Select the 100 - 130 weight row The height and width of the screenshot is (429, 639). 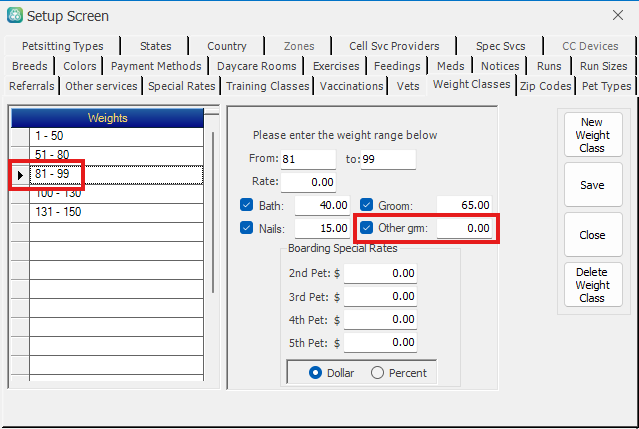[116, 194]
